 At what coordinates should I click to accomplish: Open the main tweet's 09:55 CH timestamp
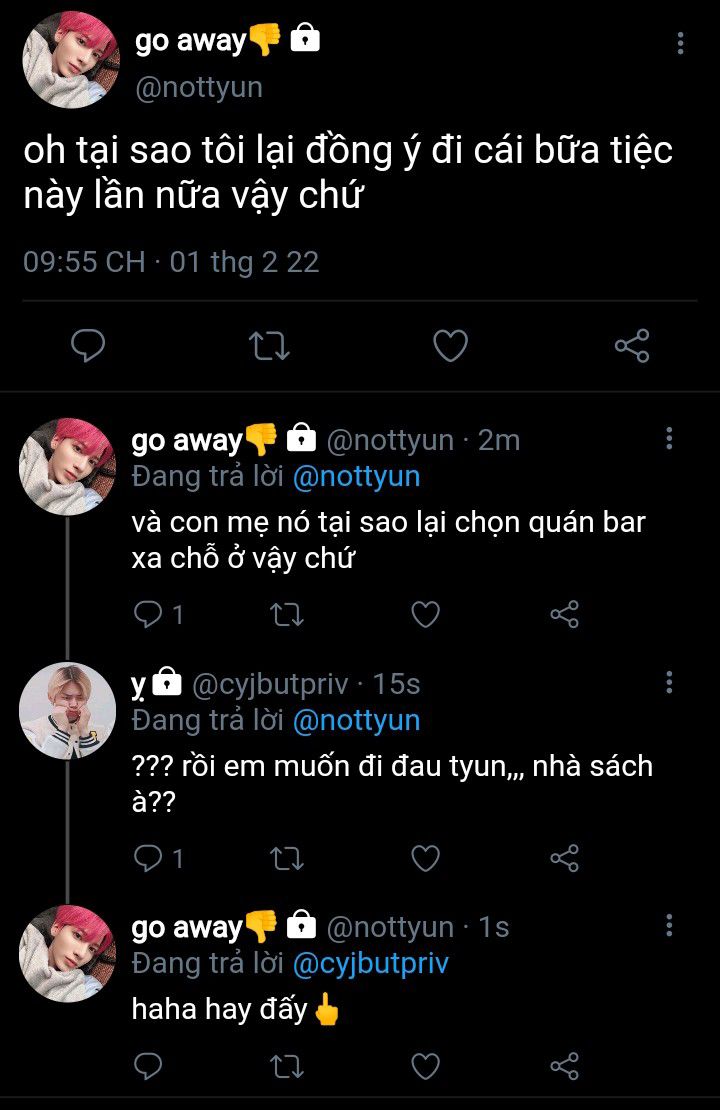84,262
